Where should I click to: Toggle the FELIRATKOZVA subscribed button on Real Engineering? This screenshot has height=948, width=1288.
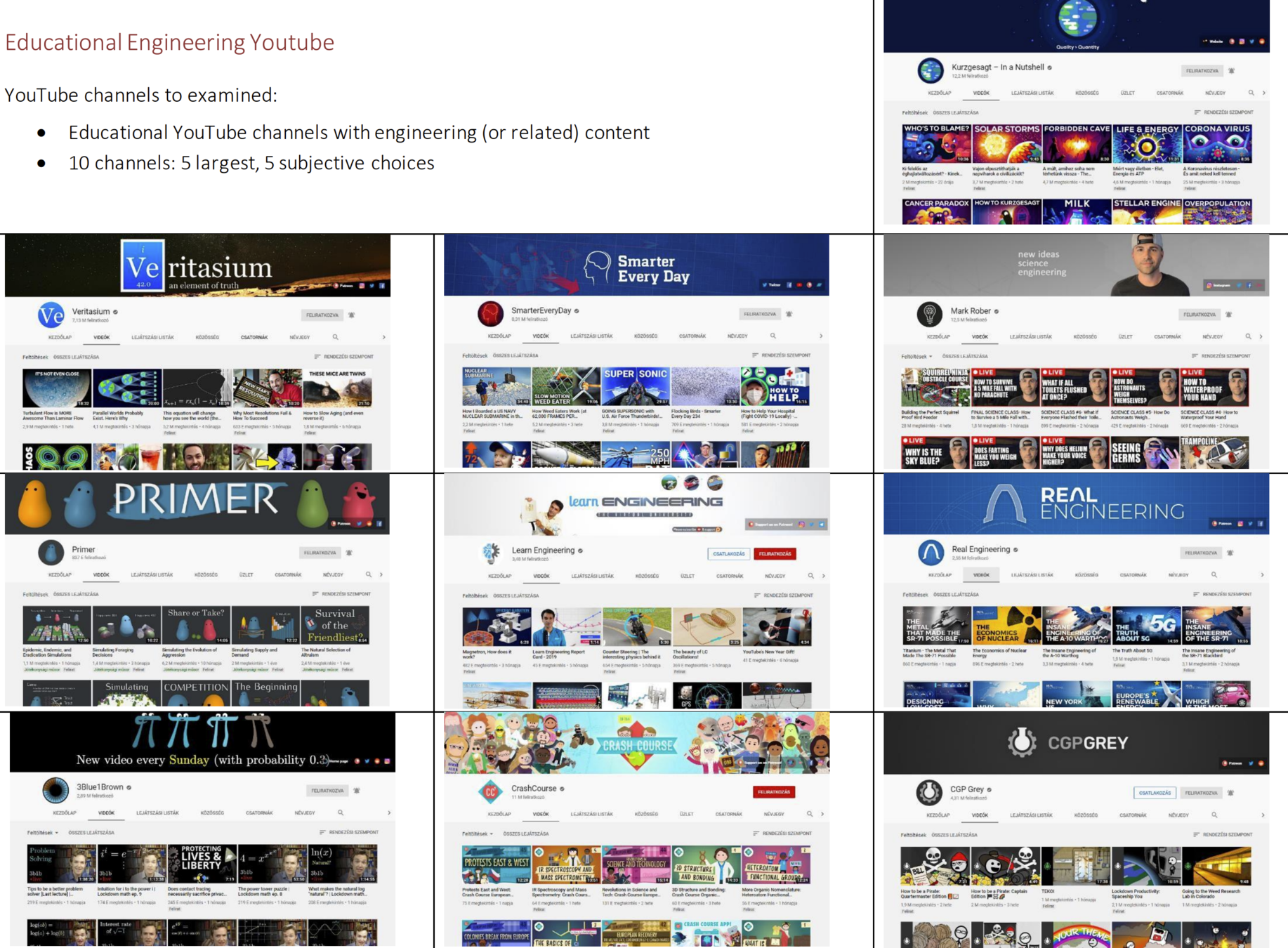click(x=1201, y=553)
